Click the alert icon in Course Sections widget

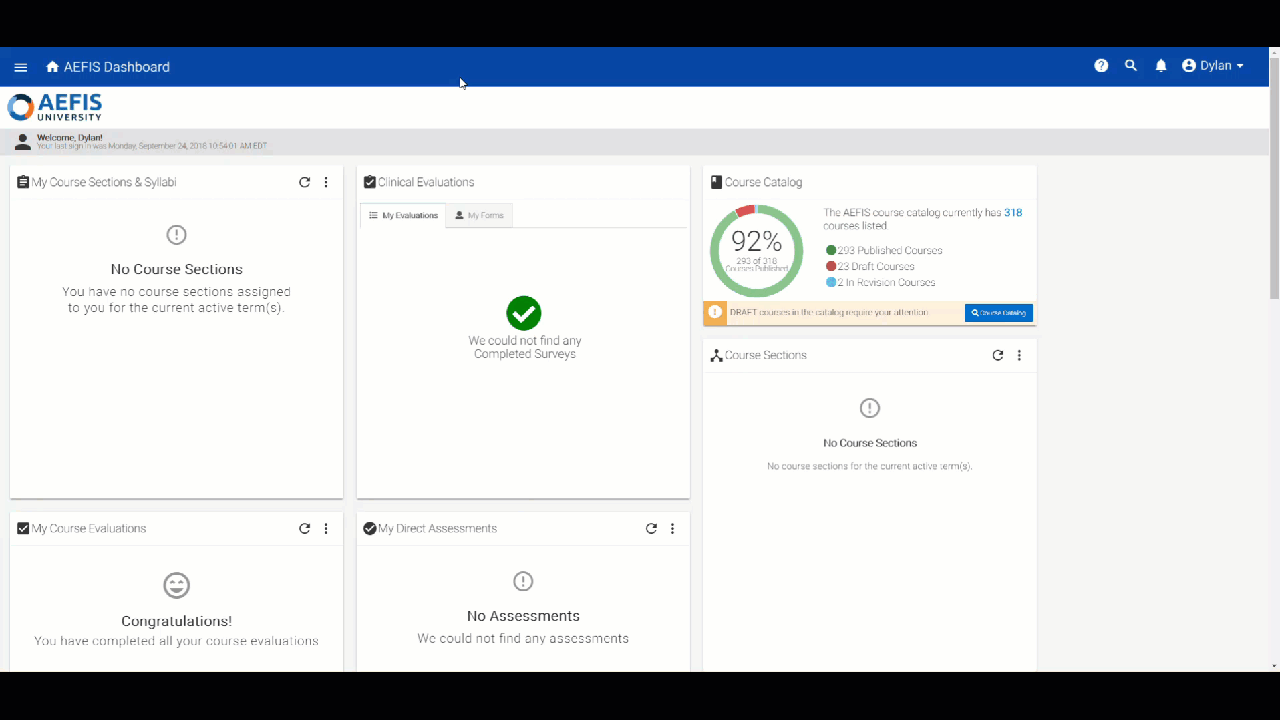point(870,408)
